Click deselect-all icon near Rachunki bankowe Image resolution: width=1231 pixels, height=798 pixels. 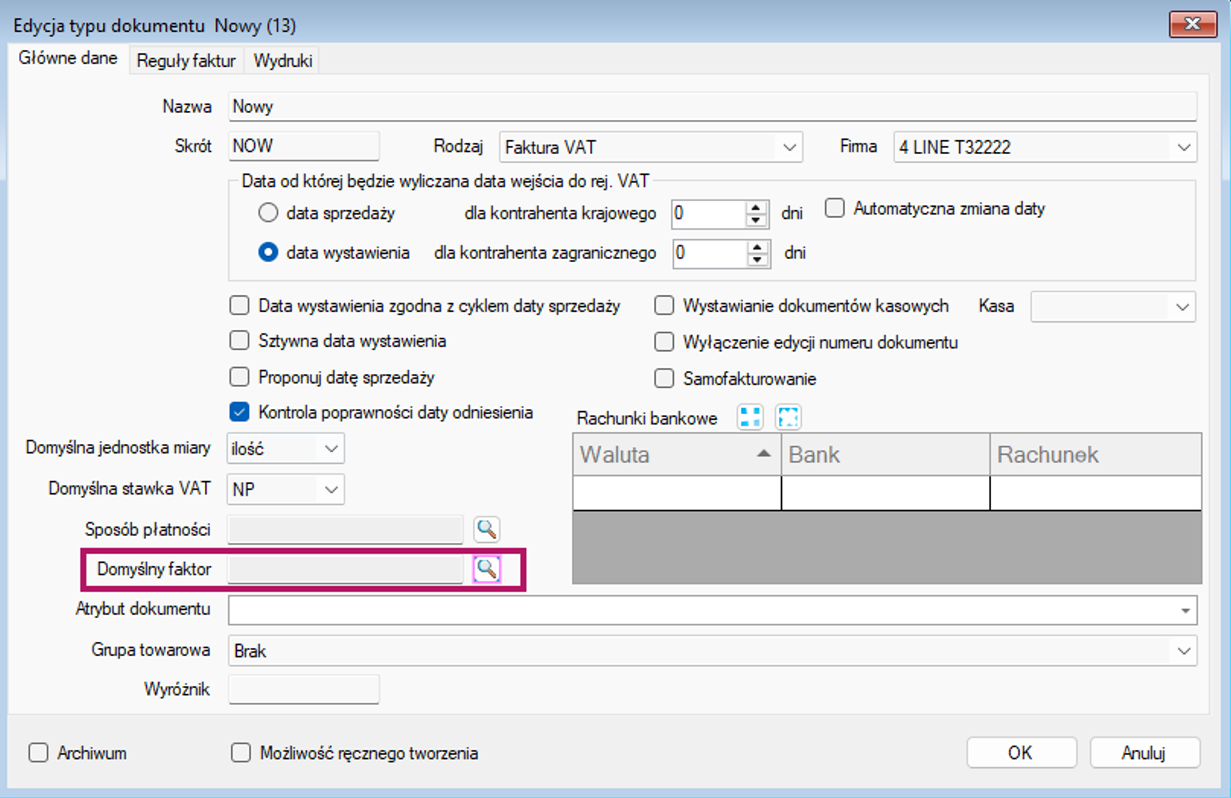tap(788, 417)
